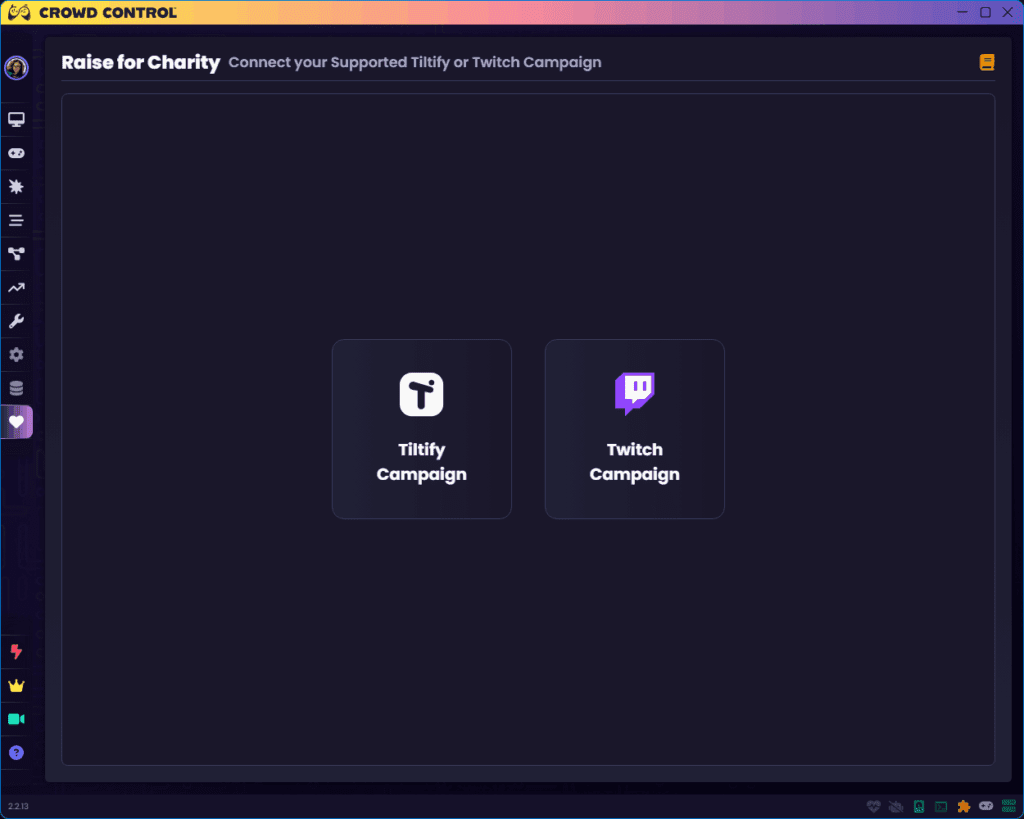Click the orange puzzle piece status icon
The height and width of the screenshot is (819, 1024).
coord(963,806)
